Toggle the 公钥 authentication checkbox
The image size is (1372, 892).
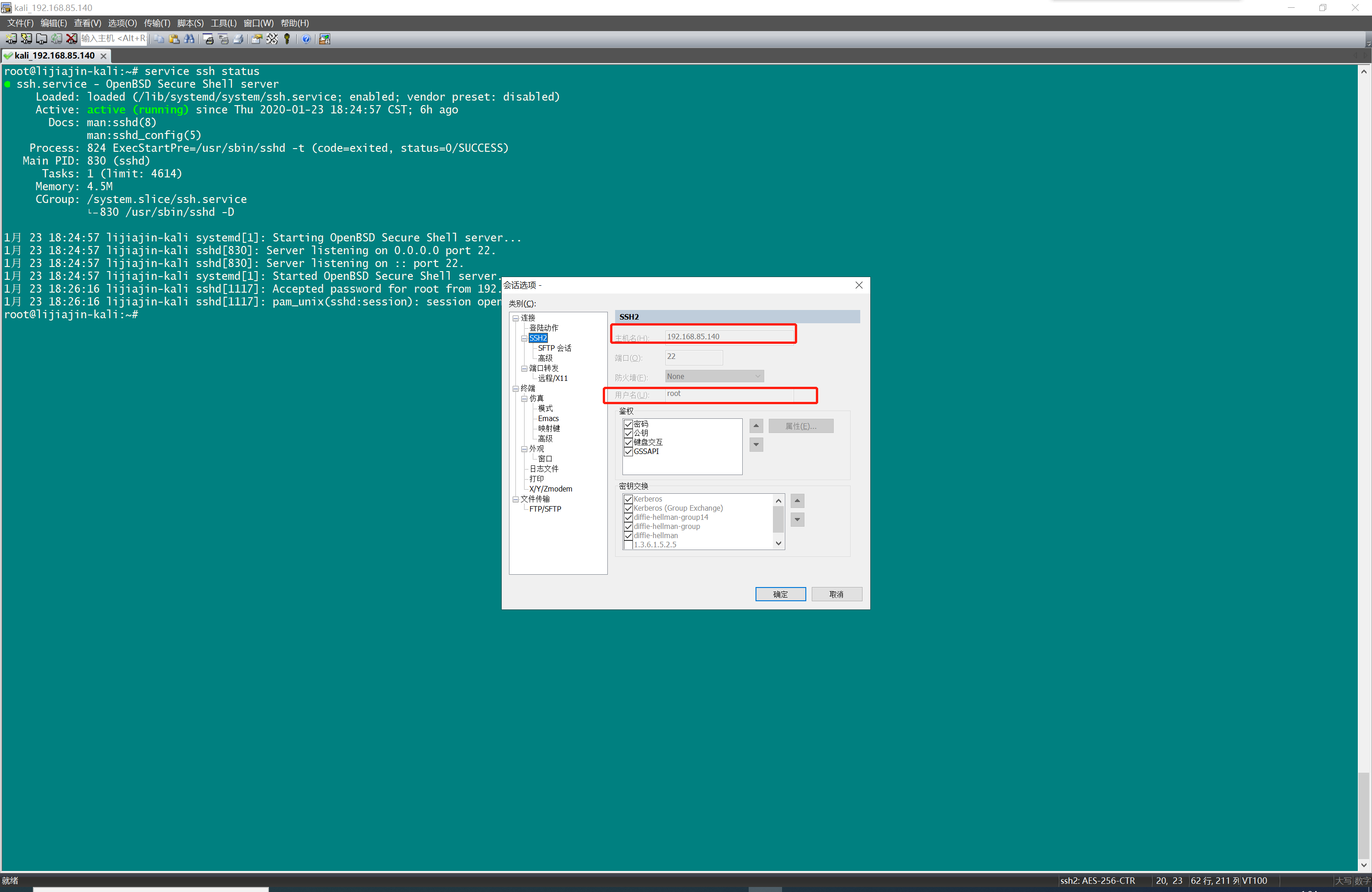(x=628, y=433)
